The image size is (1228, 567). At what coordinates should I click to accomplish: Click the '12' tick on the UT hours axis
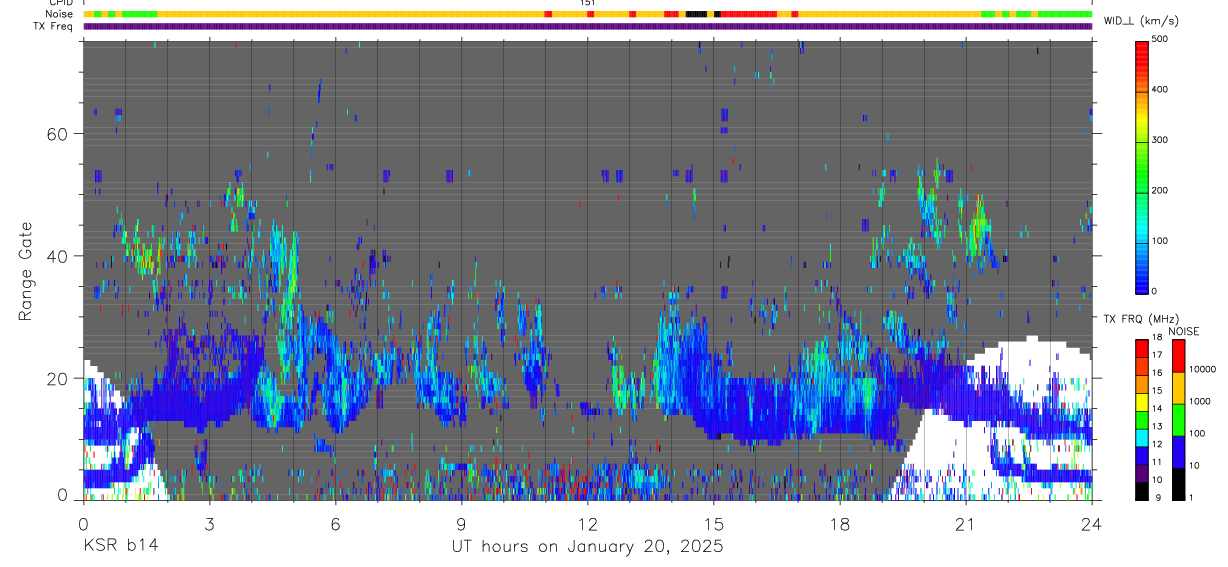coord(587,523)
